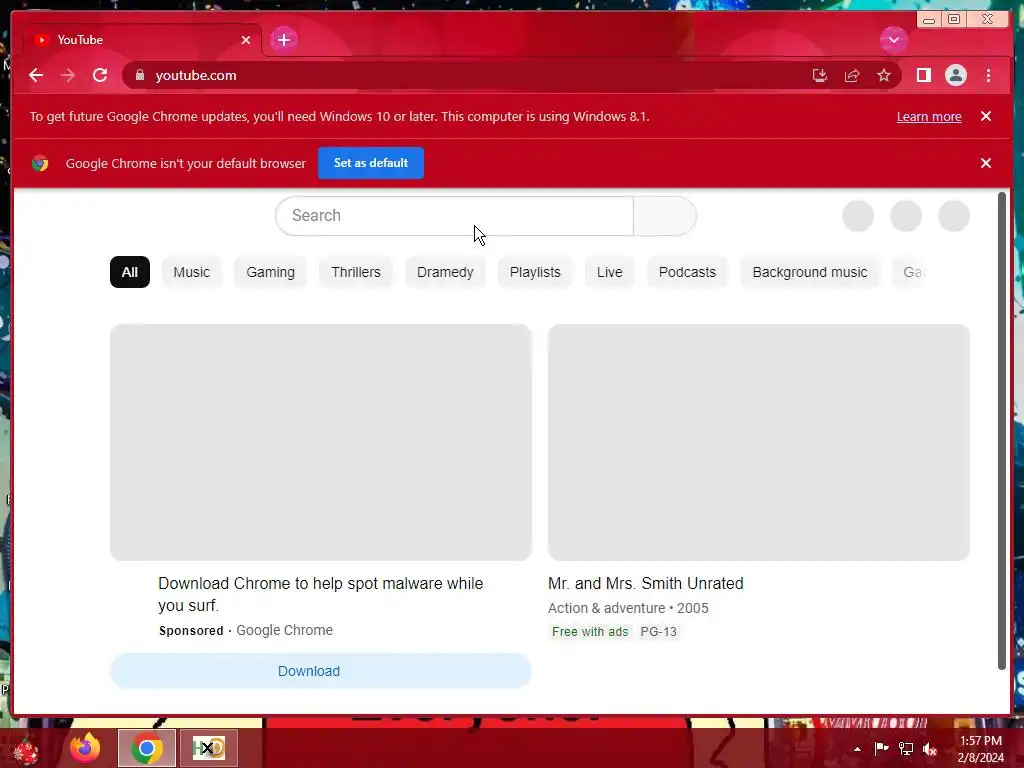Click the Google Chrome advertiser name

coord(284,630)
